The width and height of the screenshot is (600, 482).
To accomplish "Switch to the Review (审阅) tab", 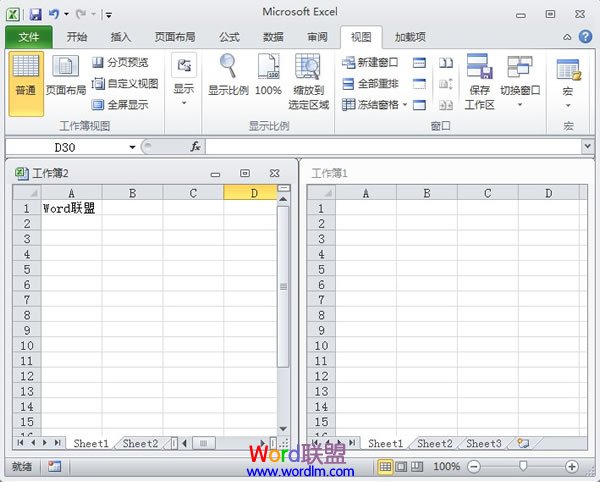I will (x=317, y=37).
